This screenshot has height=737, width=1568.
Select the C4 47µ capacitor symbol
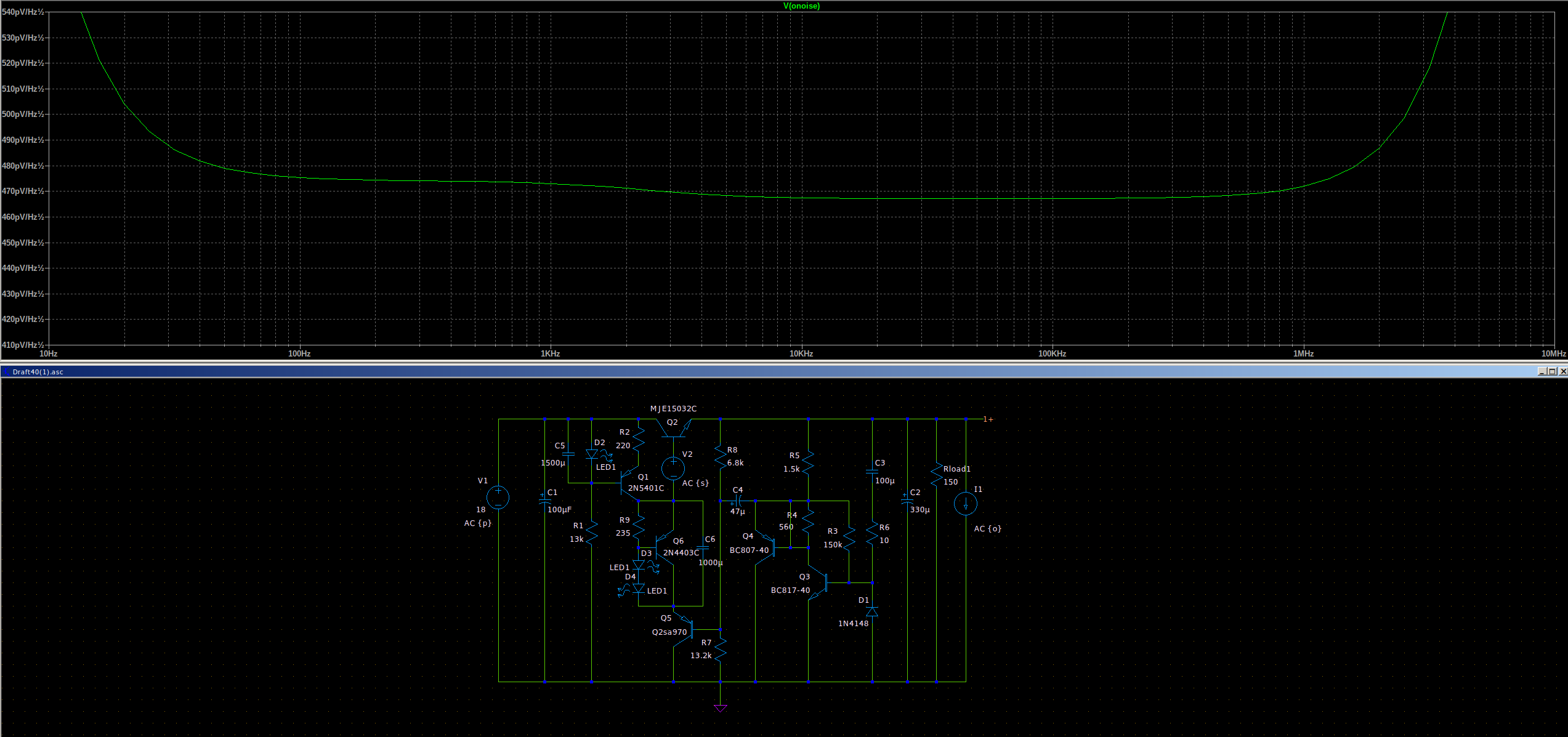tap(737, 501)
